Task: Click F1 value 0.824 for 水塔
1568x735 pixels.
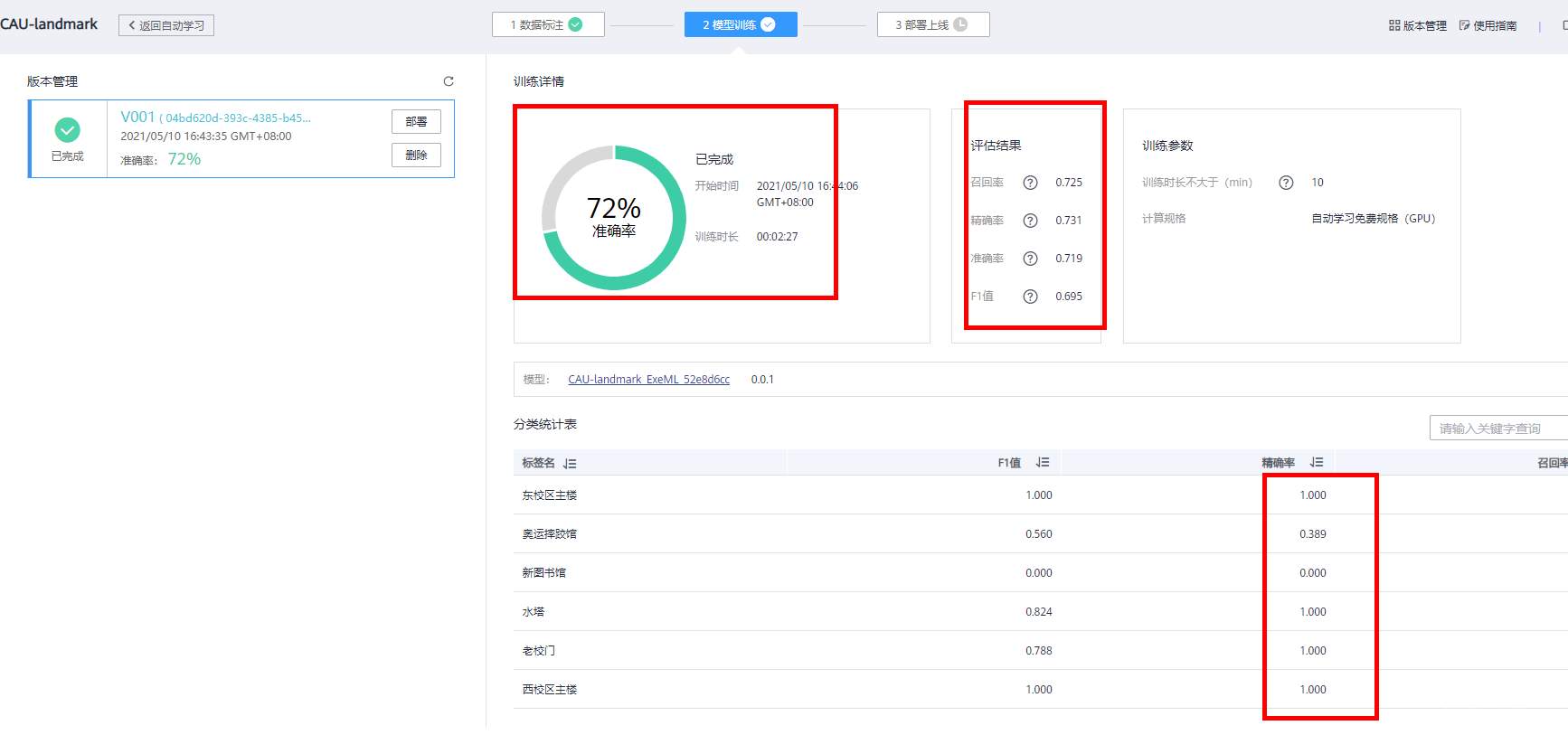Action: click(x=1038, y=612)
